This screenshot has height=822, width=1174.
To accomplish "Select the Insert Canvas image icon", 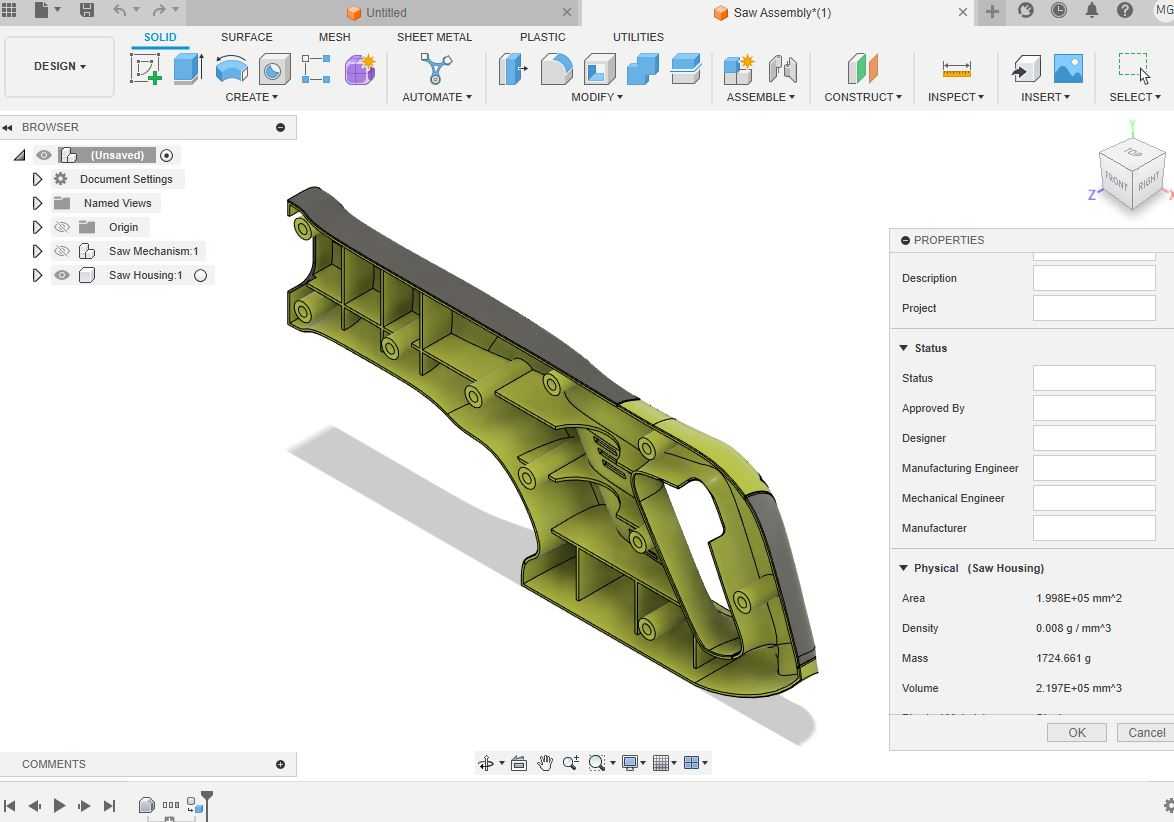I will click(x=1068, y=69).
